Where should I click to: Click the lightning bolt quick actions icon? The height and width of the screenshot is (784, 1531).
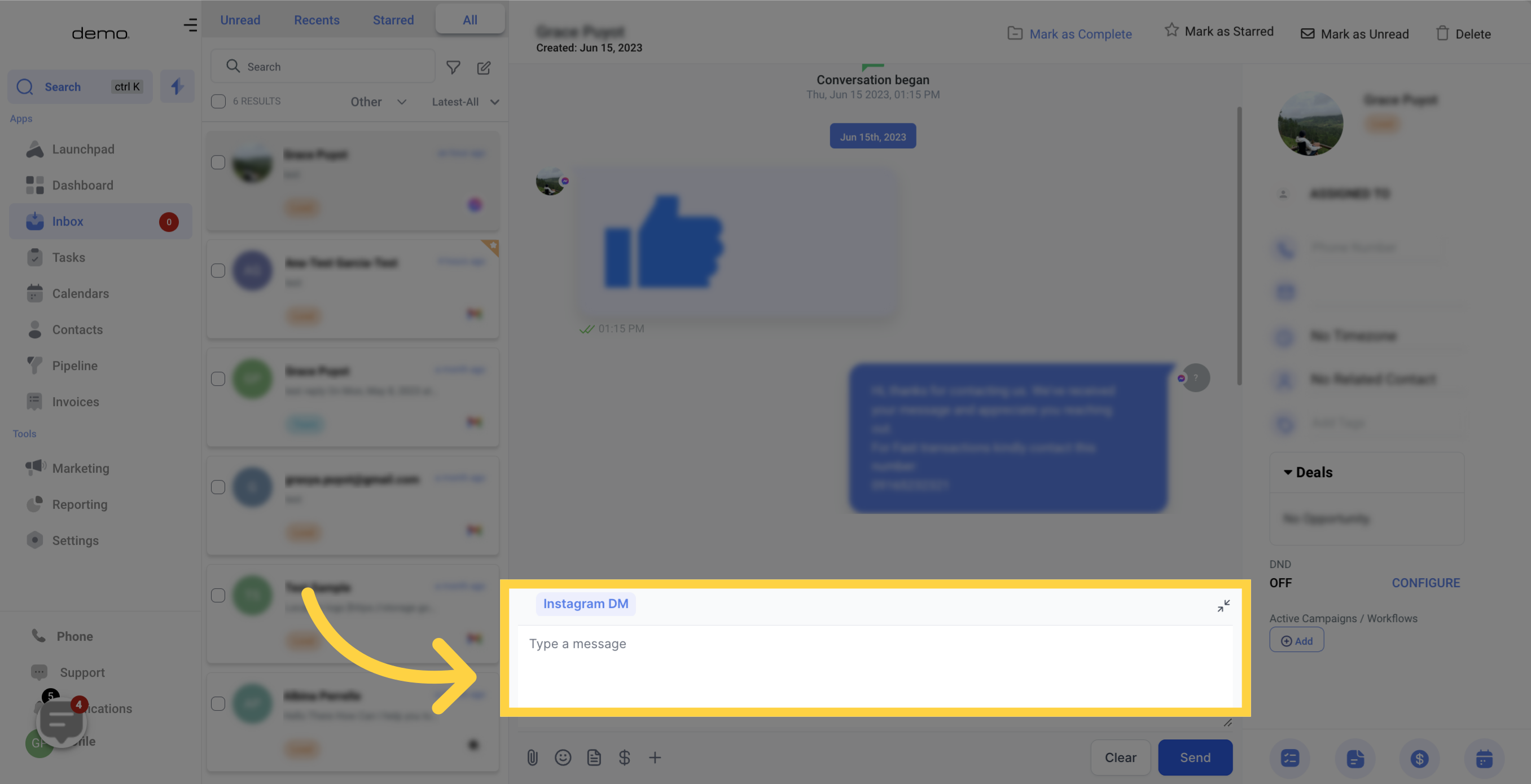tap(177, 87)
